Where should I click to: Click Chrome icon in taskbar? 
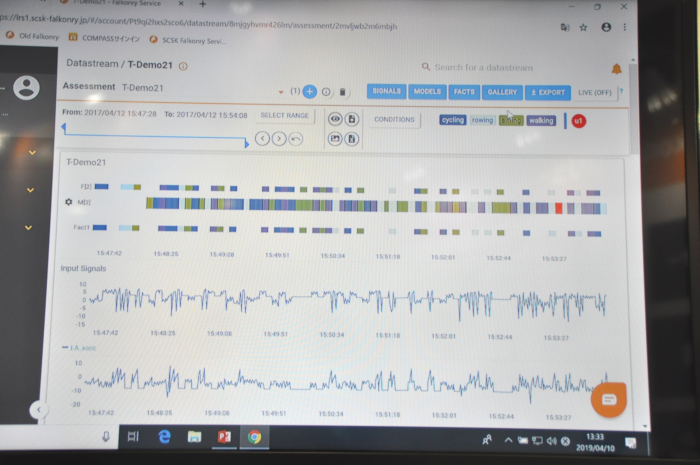tap(254, 437)
